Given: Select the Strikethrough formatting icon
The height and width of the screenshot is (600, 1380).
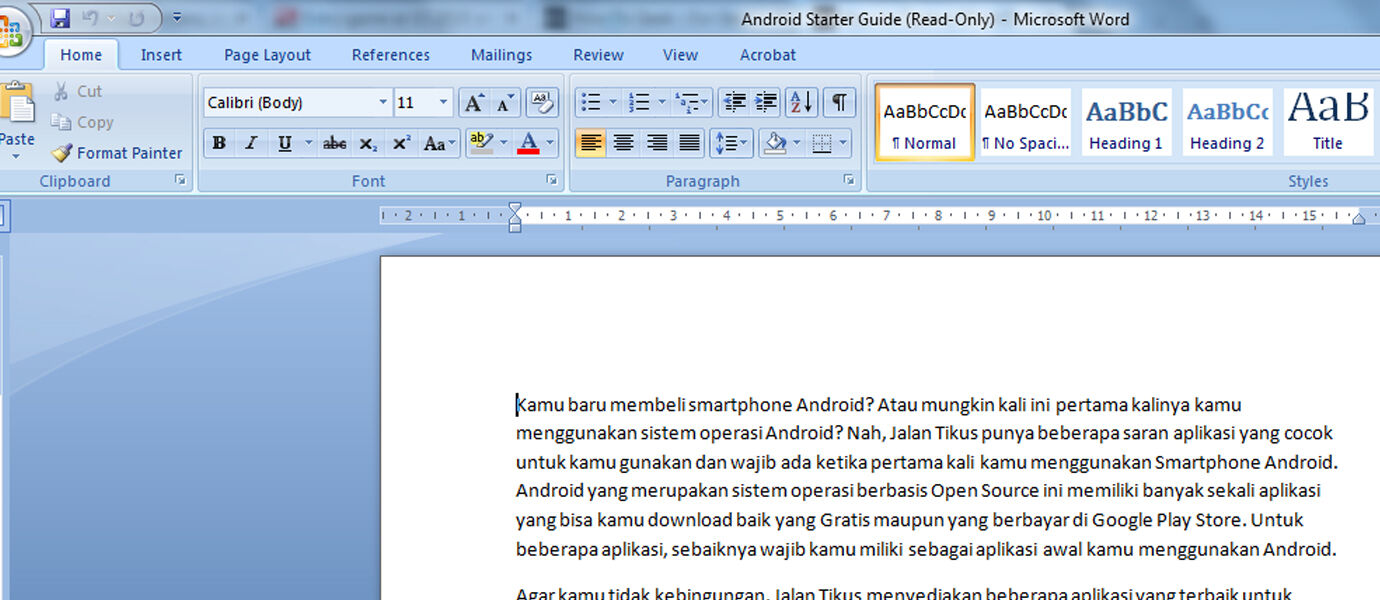Looking at the screenshot, I should [334, 143].
